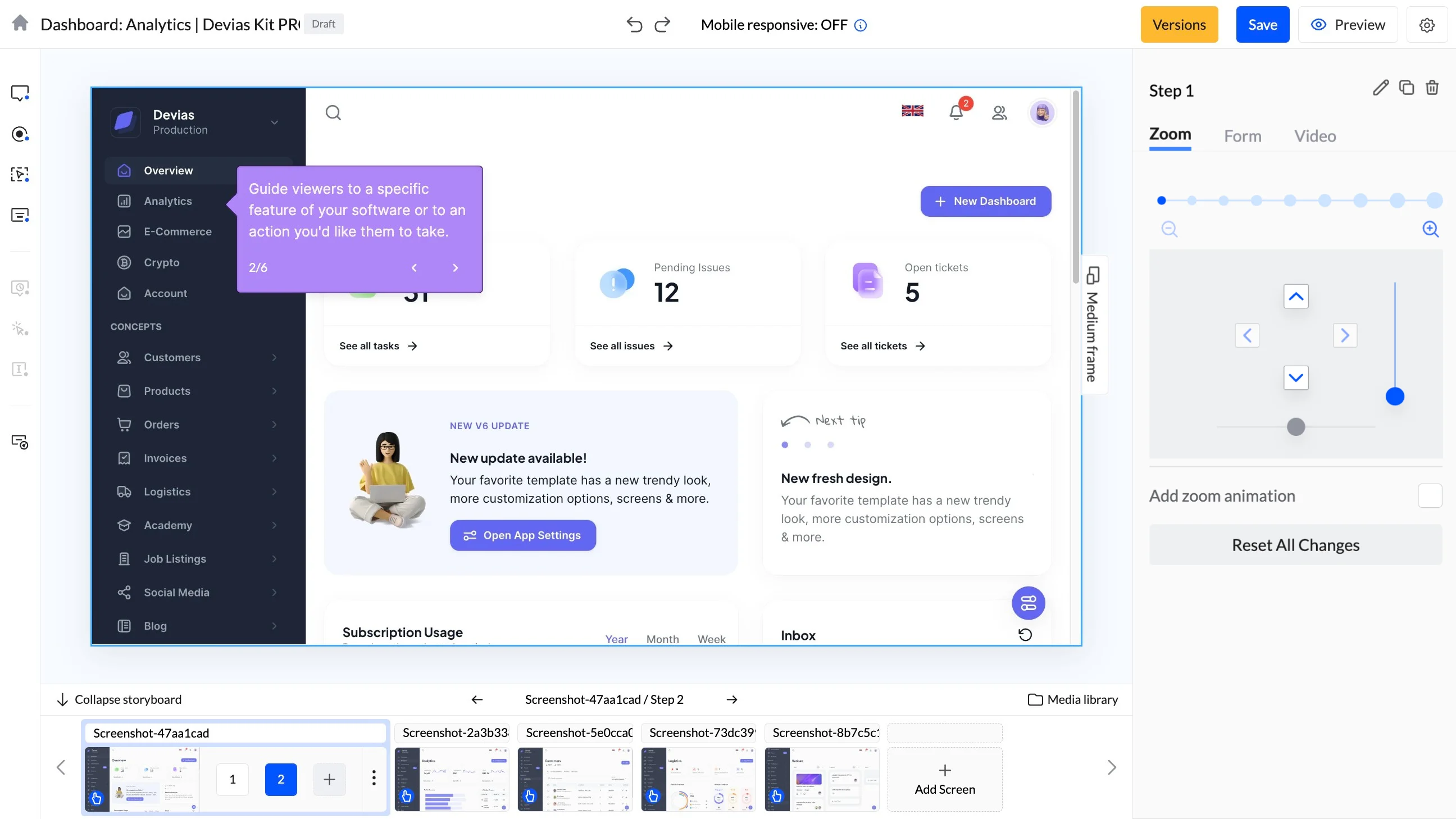Go to the home icon
Image resolution: width=1456 pixels, height=819 pixels.
tap(20, 24)
